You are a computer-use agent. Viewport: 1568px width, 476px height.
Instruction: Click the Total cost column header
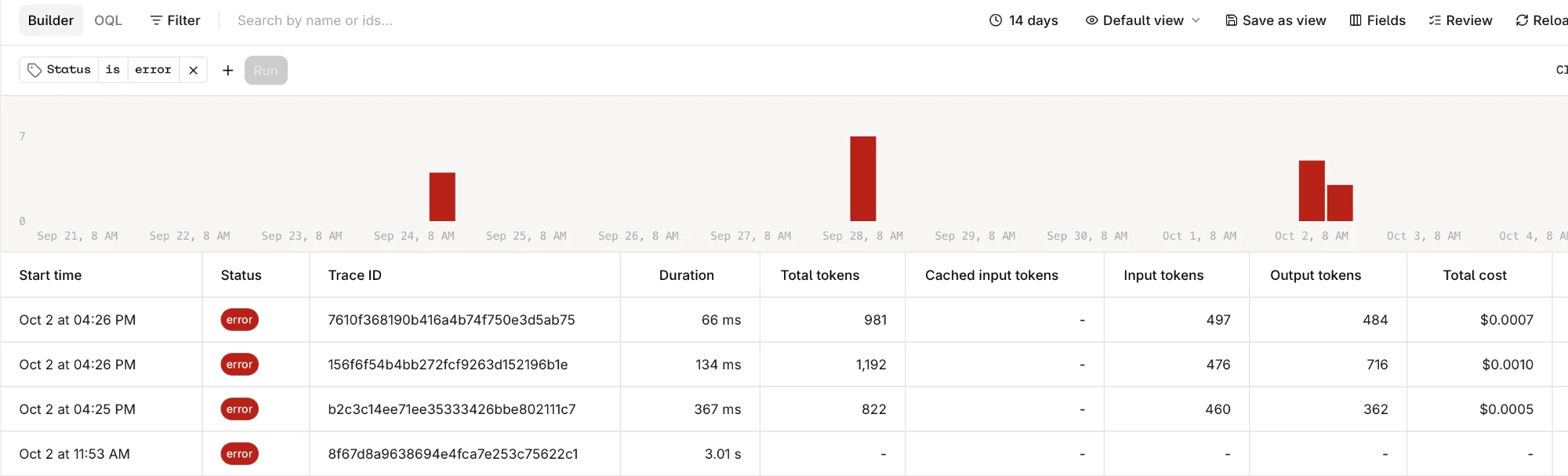click(1474, 275)
